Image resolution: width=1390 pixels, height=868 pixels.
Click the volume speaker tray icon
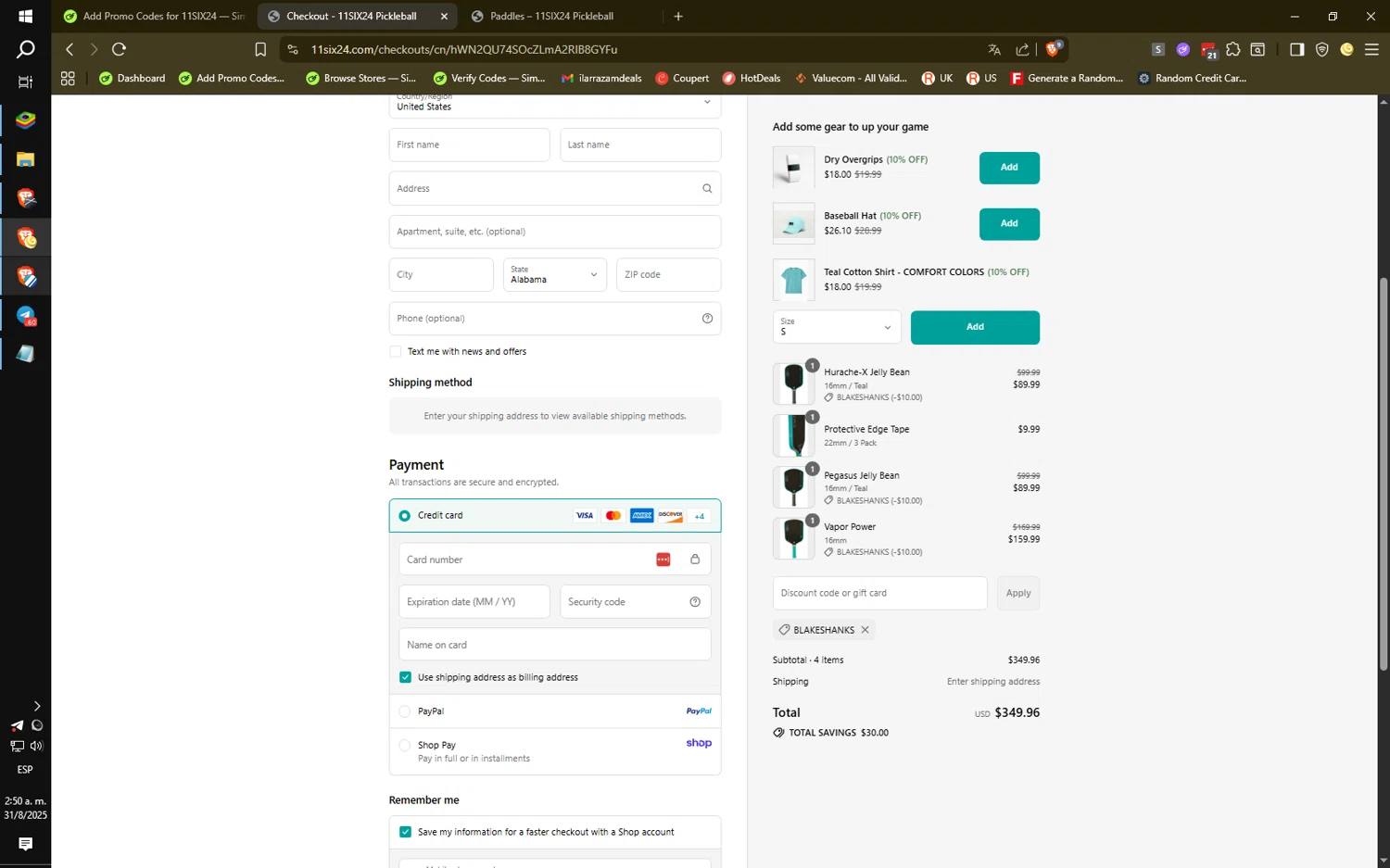coord(36,746)
